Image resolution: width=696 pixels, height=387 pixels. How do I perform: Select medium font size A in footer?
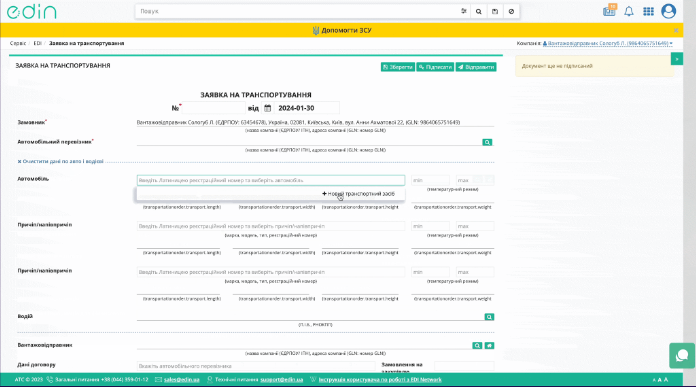(660, 379)
